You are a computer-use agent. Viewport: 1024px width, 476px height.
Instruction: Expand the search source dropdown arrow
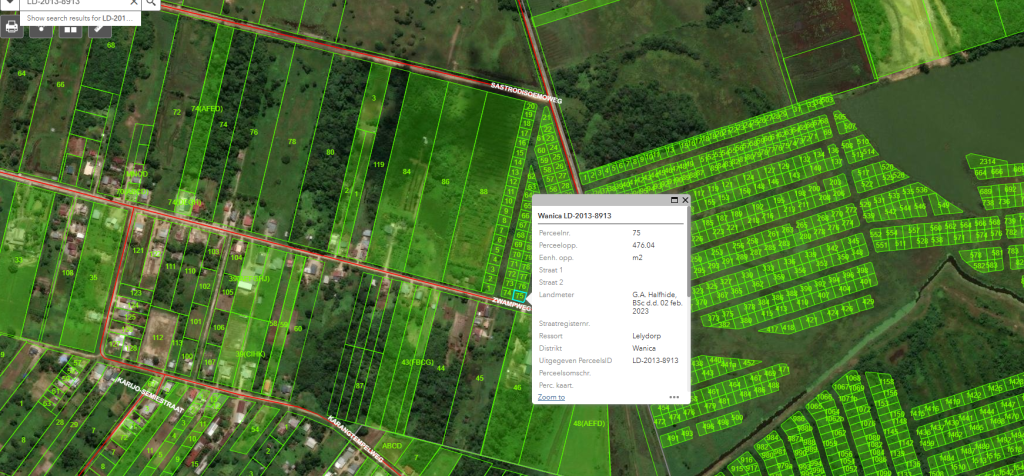(8, 3)
